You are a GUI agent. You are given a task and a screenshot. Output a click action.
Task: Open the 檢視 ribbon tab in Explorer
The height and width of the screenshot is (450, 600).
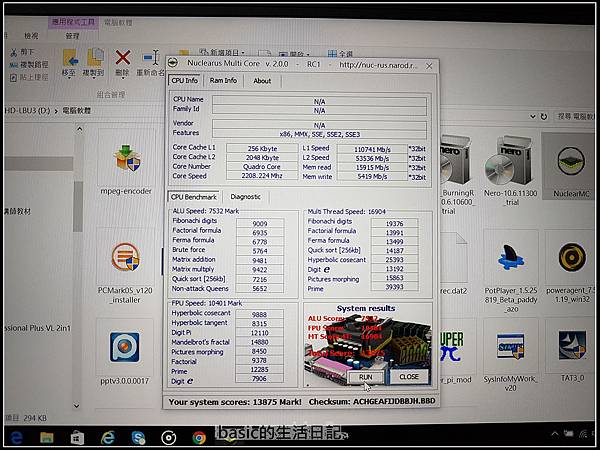[31, 36]
